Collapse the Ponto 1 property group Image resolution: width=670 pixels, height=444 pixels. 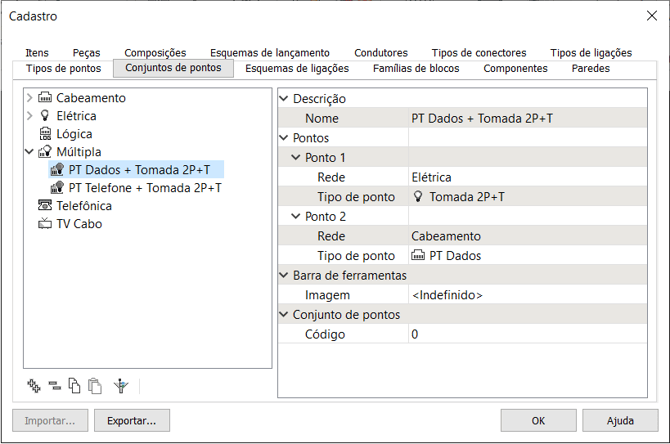pyautogui.click(x=295, y=158)
